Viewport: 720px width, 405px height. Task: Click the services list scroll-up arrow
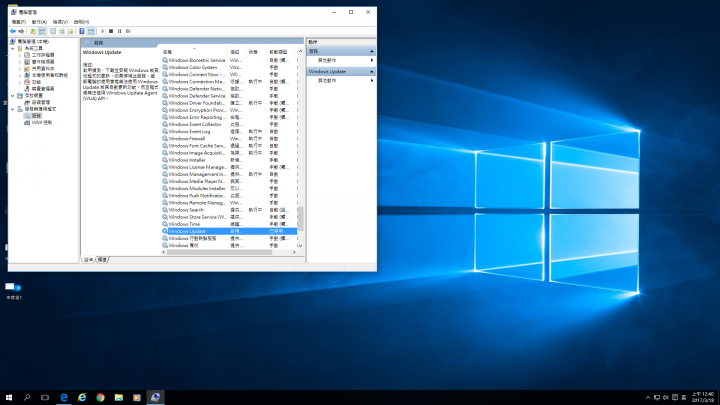pyautogui.click(x=300, y=51)
